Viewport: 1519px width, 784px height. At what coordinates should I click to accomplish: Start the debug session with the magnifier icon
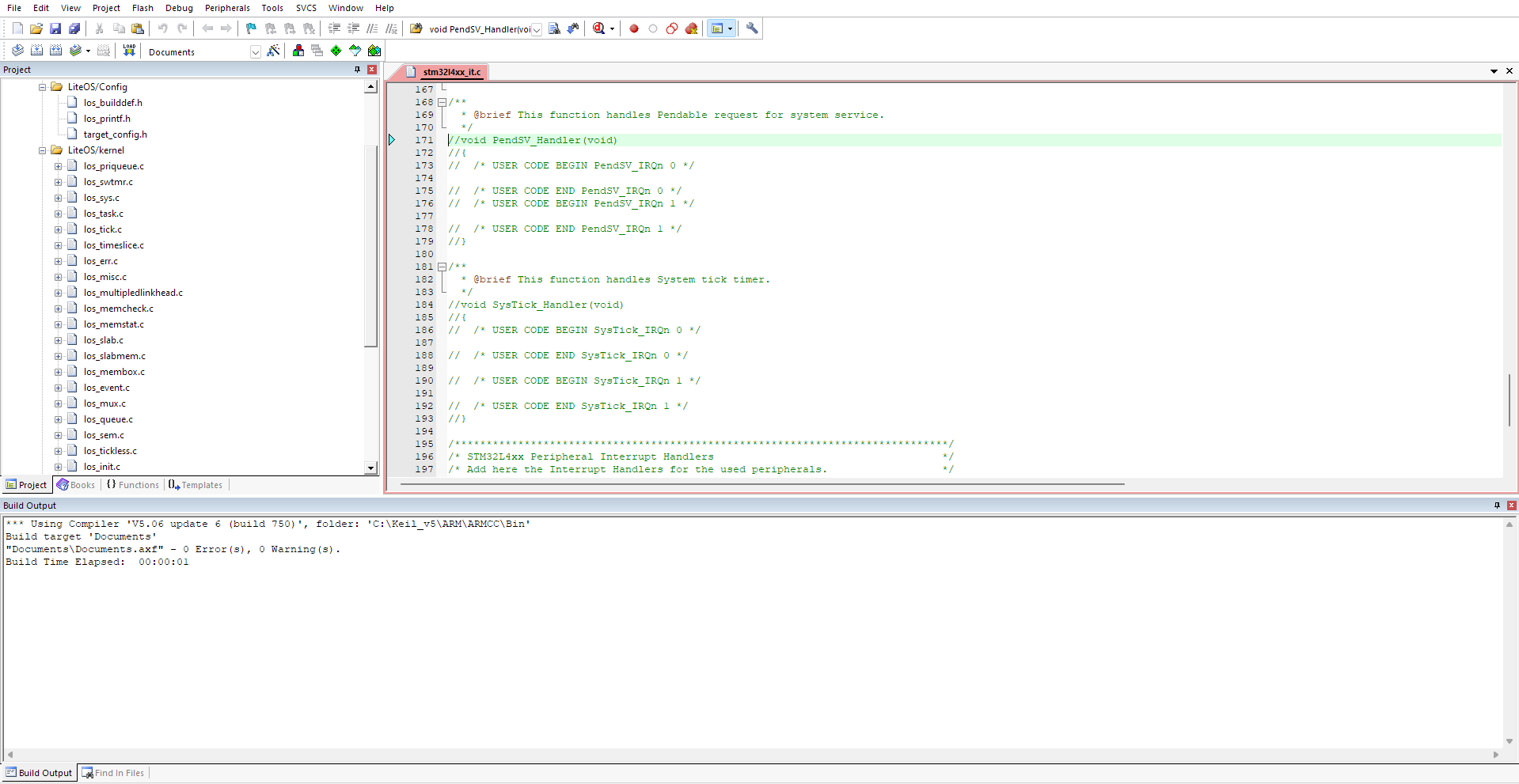[x=598, y=28]
